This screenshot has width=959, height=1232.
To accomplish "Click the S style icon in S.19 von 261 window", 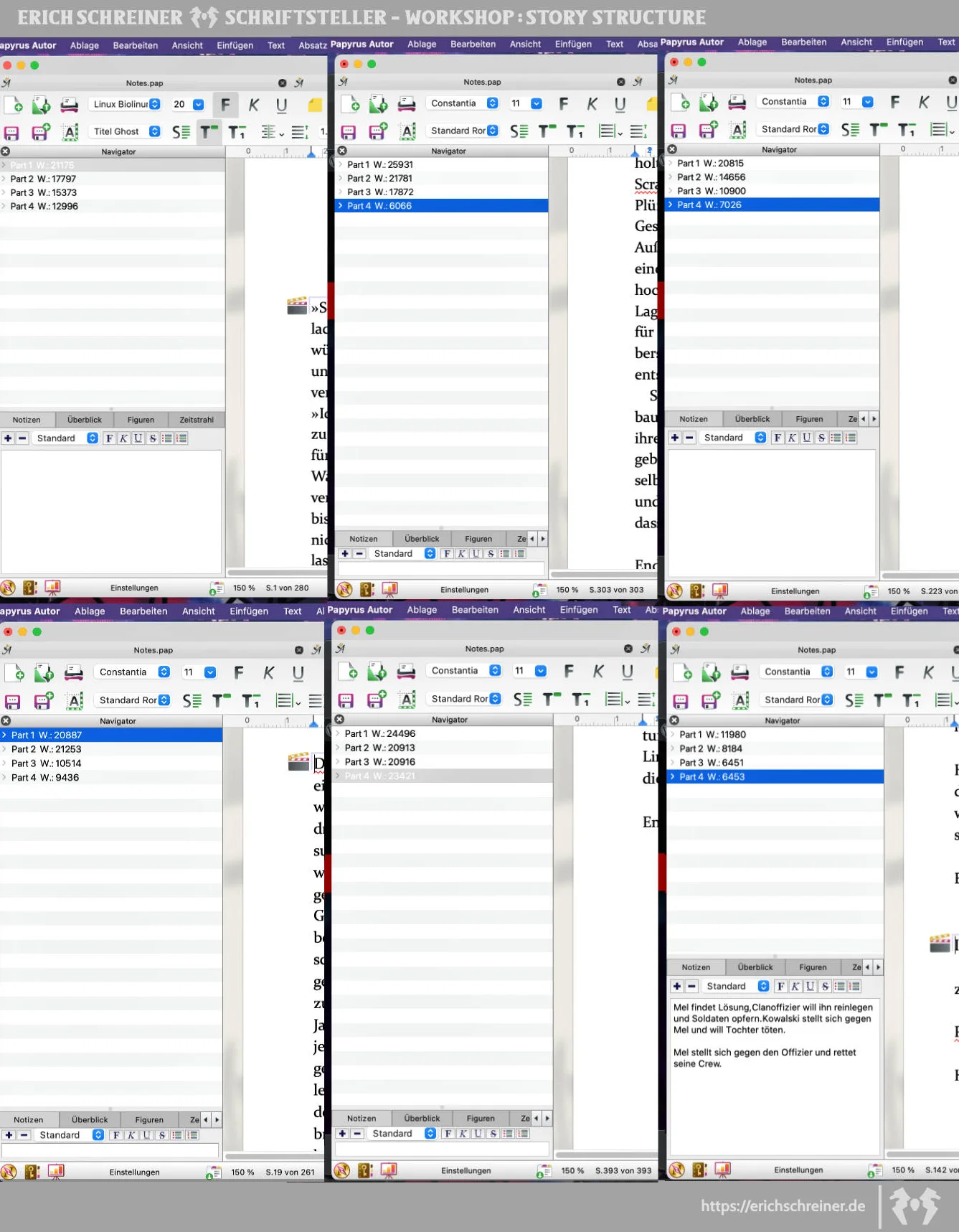I will pos(192,700).
